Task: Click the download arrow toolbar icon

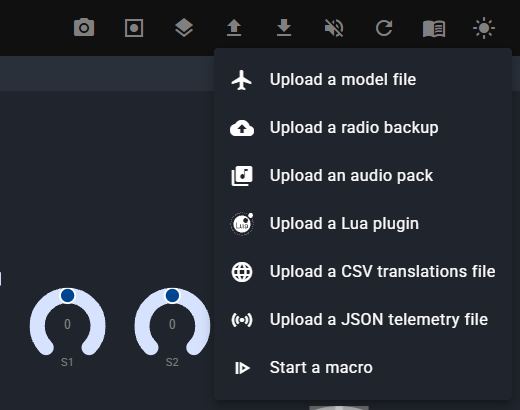Action: tap(284, 28)
